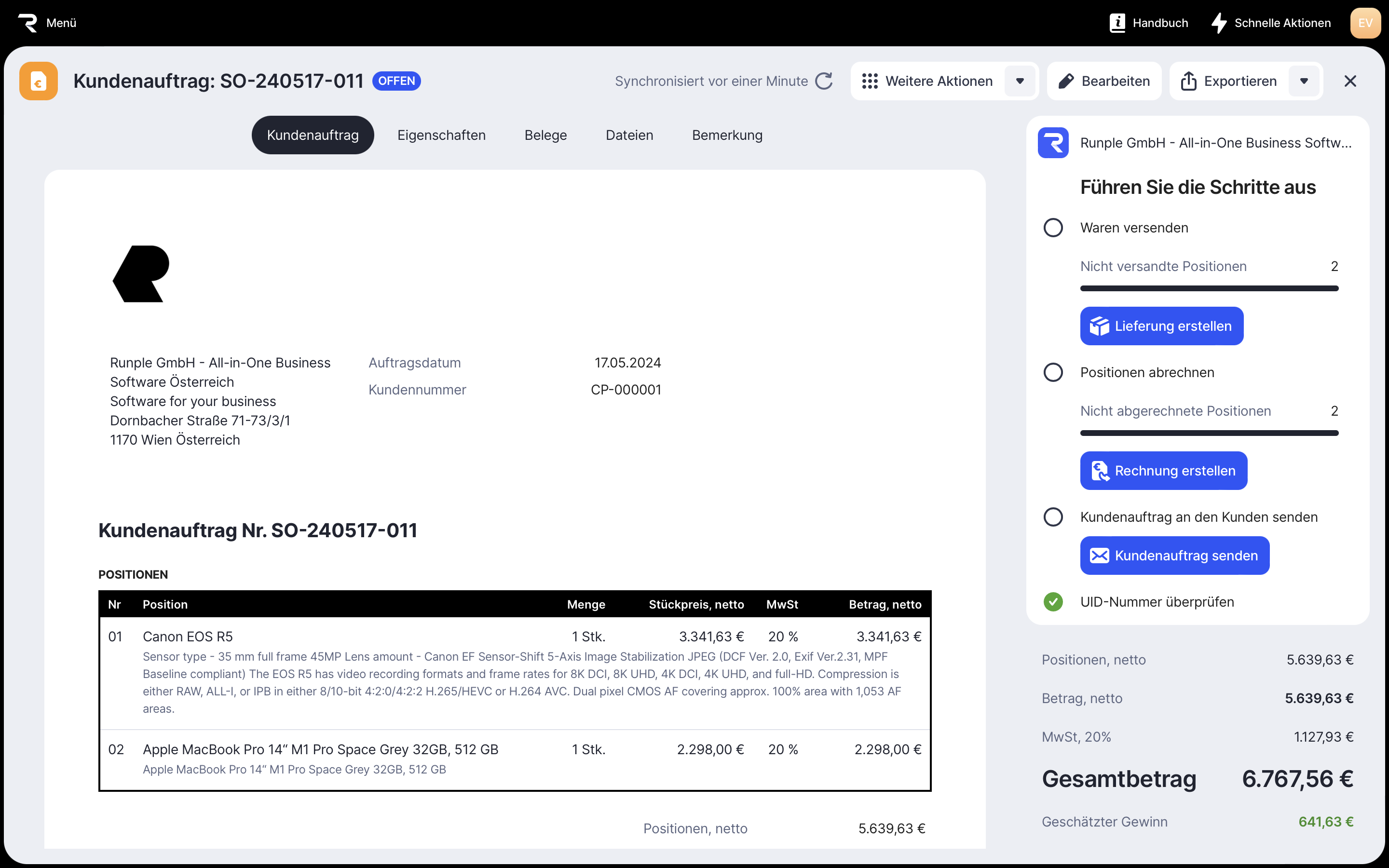Tick the Waren versenden step circle
This screenshot has height=868, width=1389.
[1053, 228]
